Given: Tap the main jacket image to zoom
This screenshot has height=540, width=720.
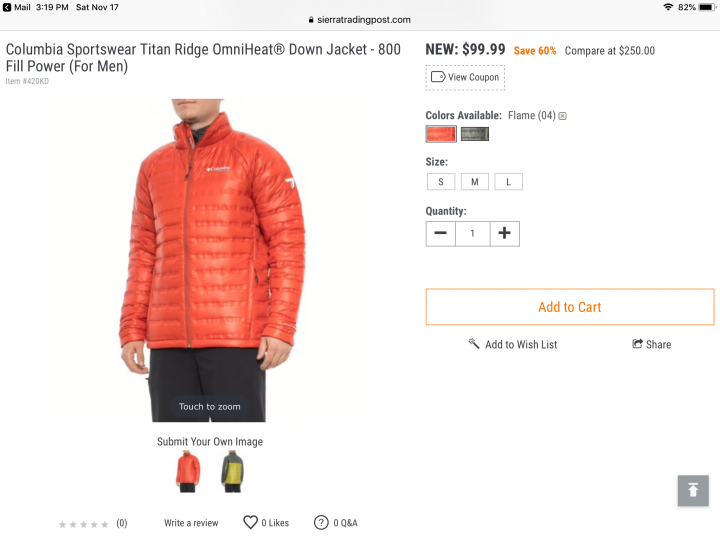Looking at the screenshot, I should click(209, 260).
